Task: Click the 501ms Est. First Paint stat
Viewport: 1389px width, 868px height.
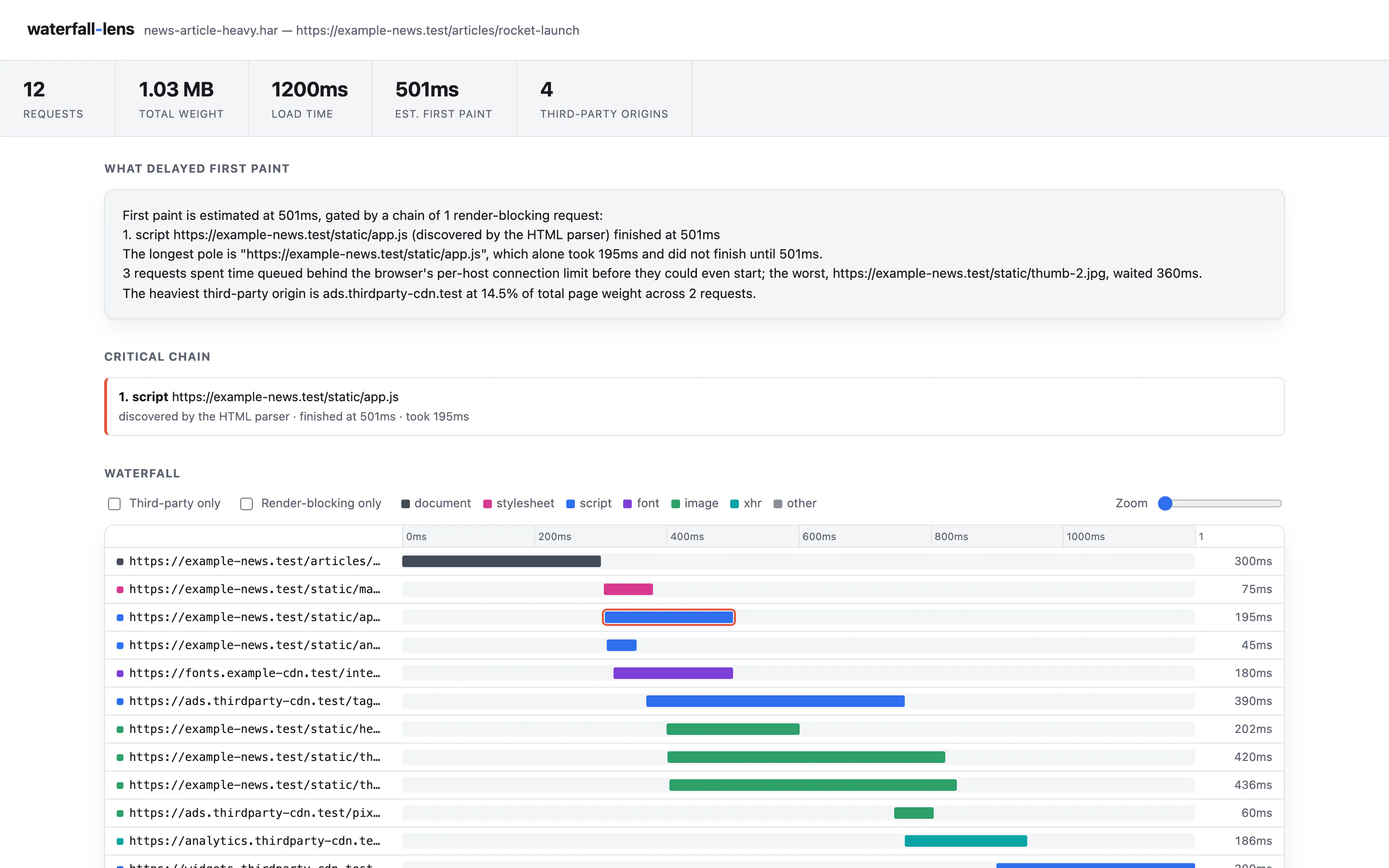Action: click(x=444, y=98)
